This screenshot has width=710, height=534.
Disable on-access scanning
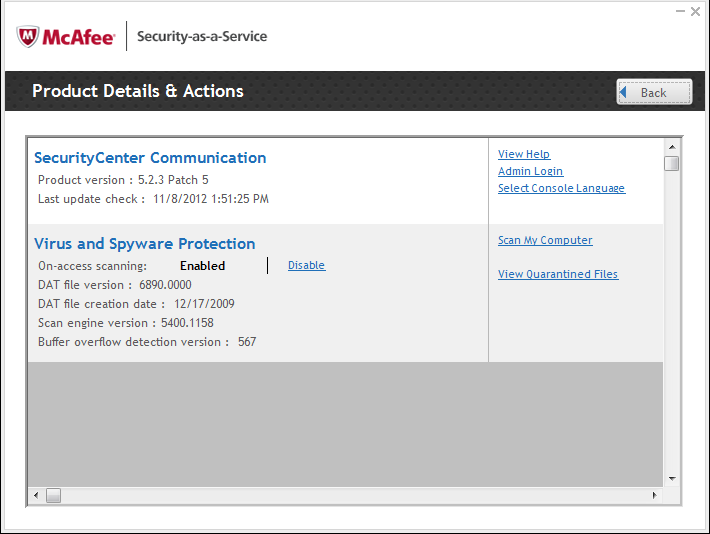tap(306, 265)
